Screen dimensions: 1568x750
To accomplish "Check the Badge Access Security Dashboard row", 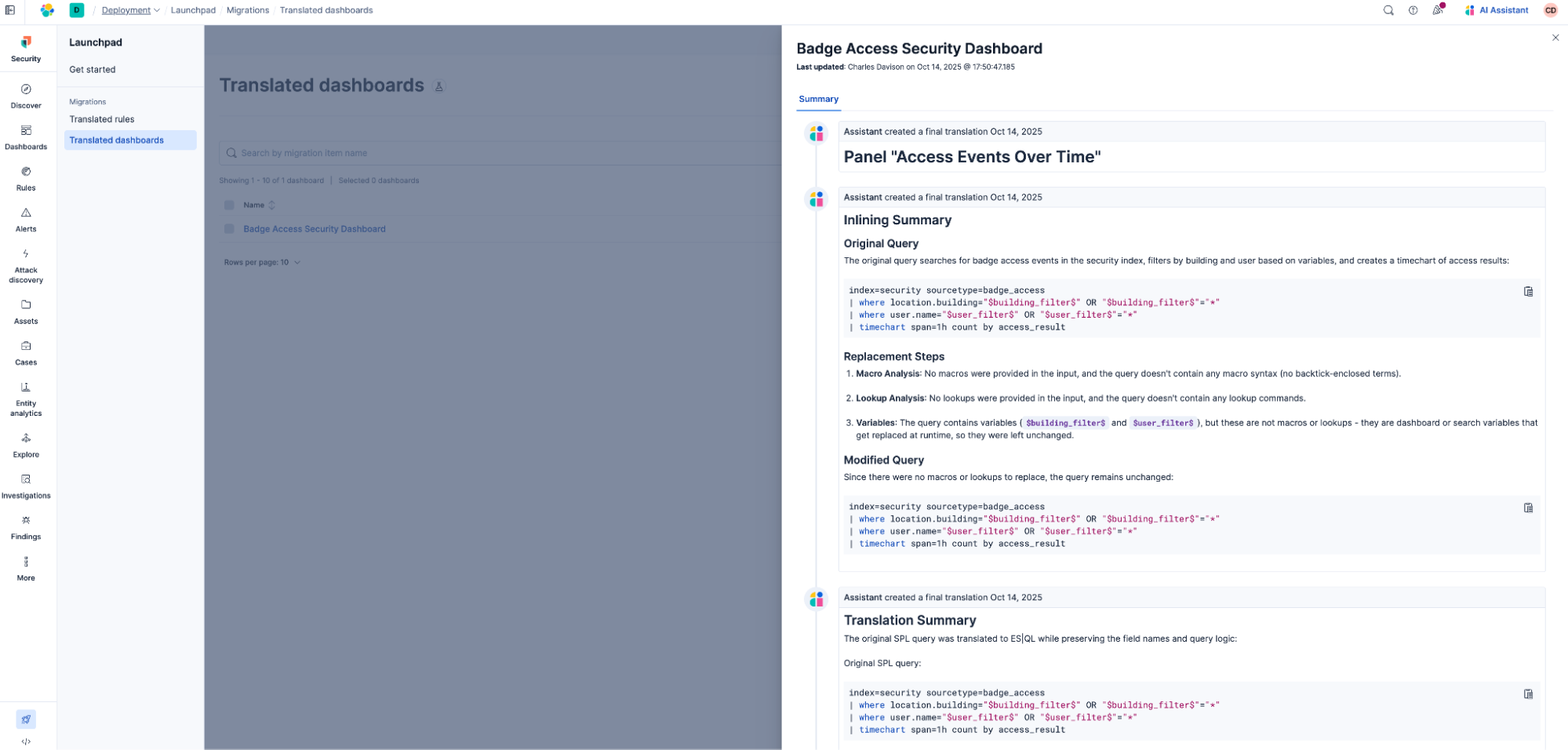I will [229, 228].
